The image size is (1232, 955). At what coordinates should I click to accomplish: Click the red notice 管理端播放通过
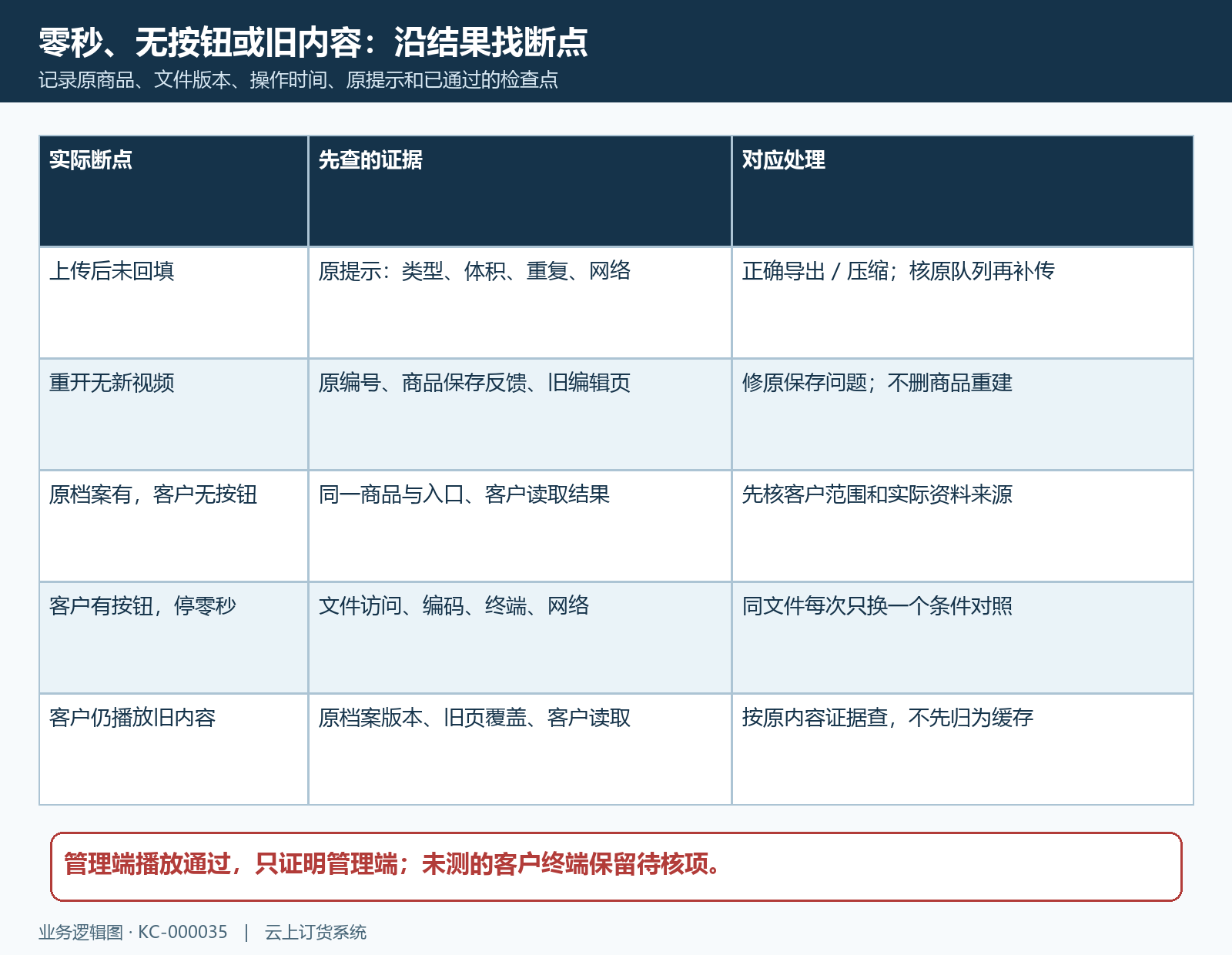(x=616, y=866)
